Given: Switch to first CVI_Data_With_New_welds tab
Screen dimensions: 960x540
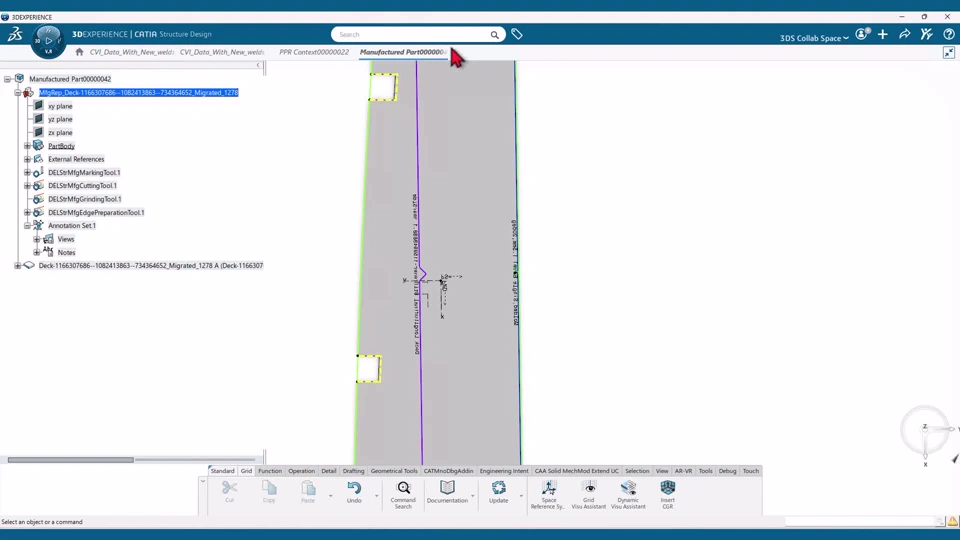Looking at the screenshot, I should 132,52.
